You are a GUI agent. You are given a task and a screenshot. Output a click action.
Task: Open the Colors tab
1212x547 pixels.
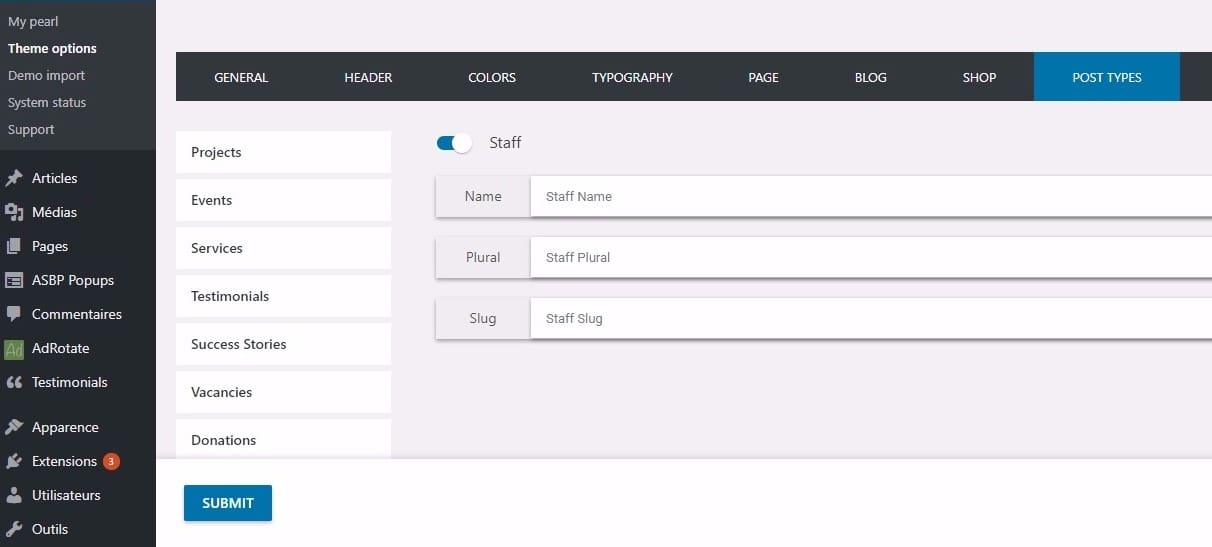click(x=492, y=77)
